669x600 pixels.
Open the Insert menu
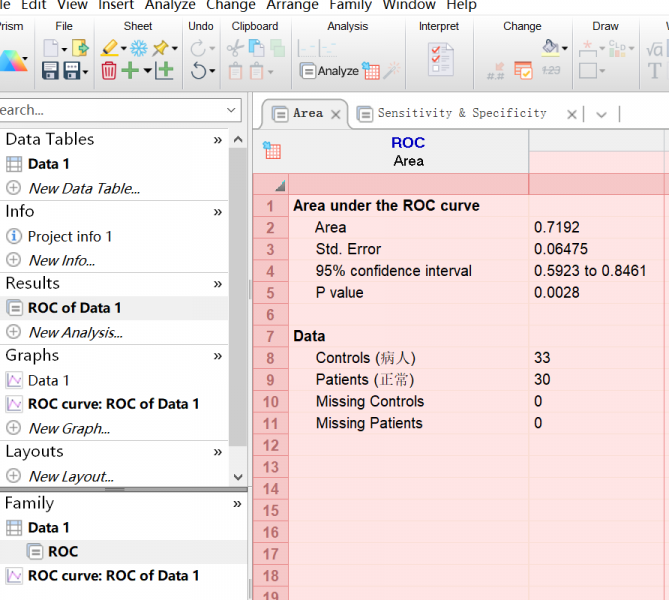tap(116, 5)
